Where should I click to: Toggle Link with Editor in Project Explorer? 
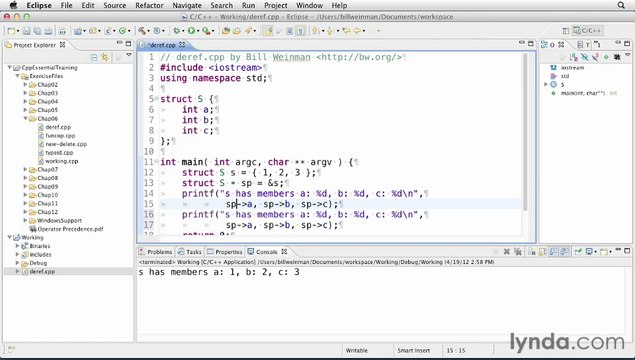tap(105, 58)
